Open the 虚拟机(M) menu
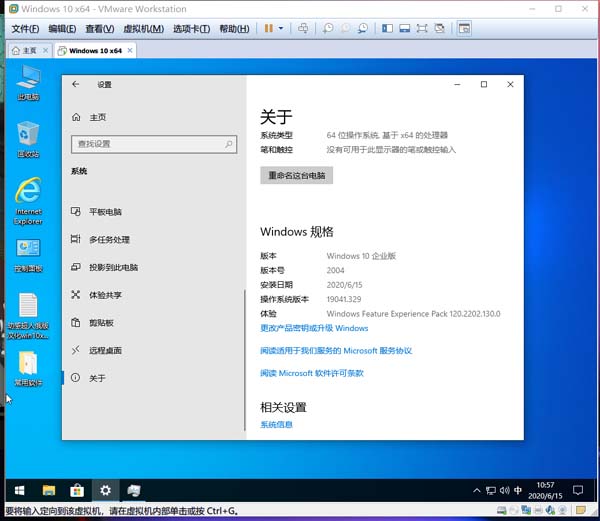Screen dimensions: 600x521 [x=143, y=29]
